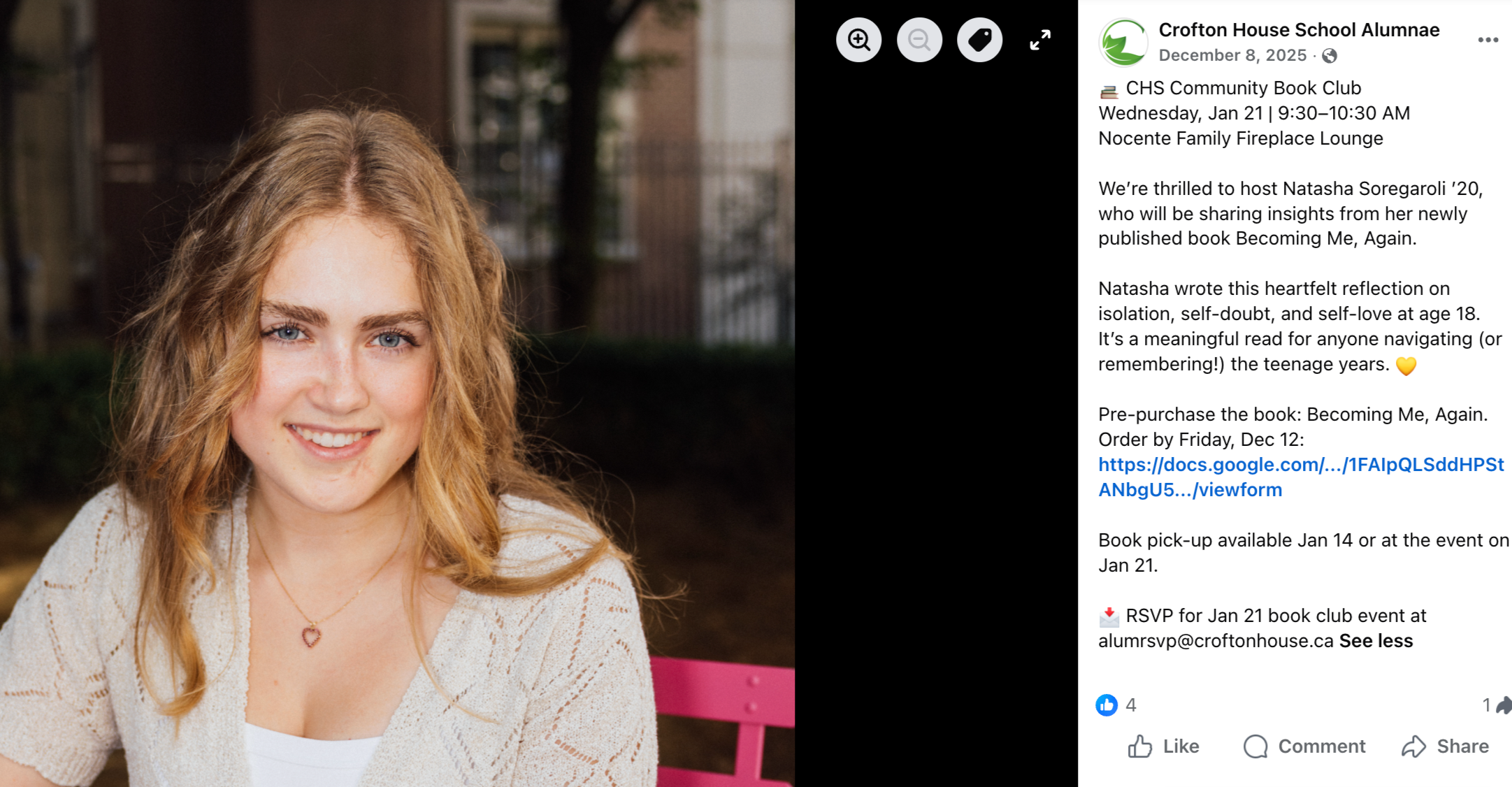1512x787 pixels.
Task: Share the book club post
Action: pyautogui.click(x=1446, y=746)
